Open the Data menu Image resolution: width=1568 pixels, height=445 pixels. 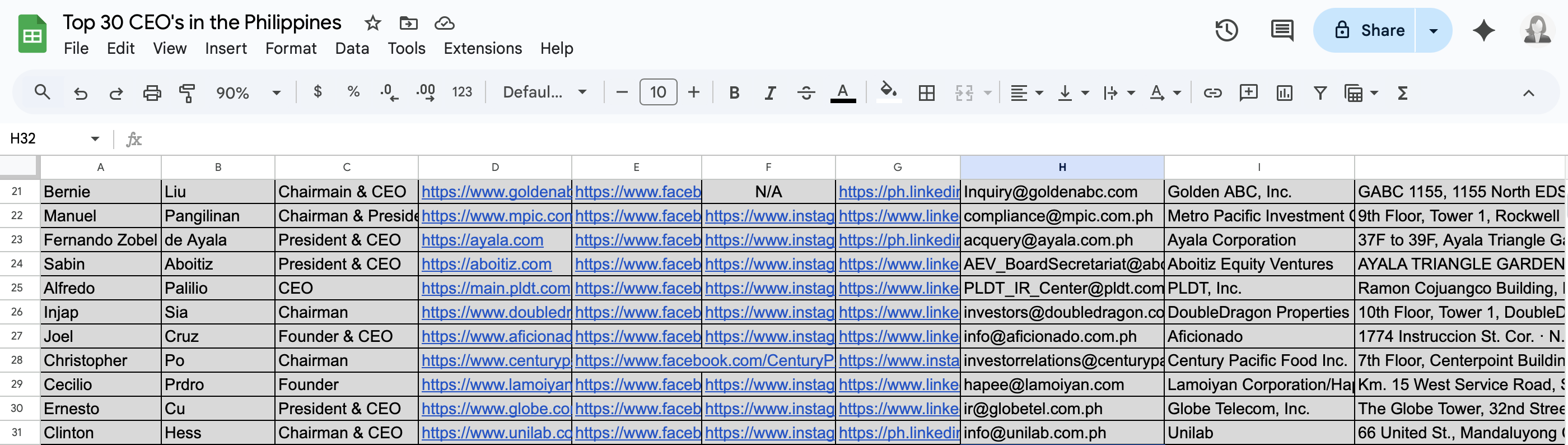tap(352, 48)
